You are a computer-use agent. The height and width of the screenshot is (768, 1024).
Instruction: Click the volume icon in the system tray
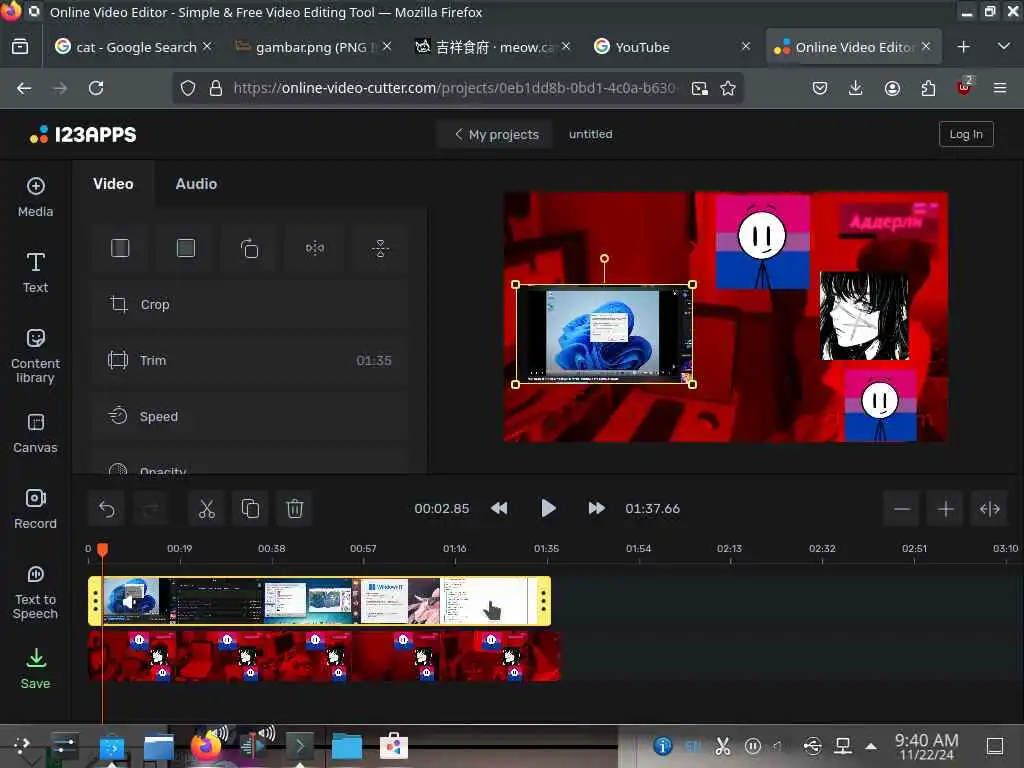click(778, 746)
